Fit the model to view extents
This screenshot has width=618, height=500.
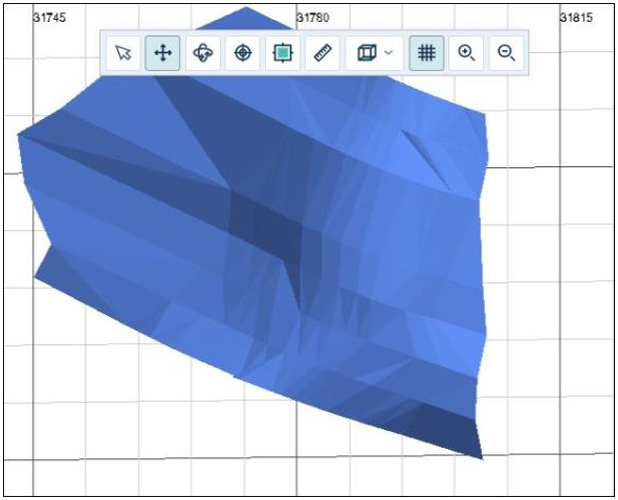[x=282, y=54]
